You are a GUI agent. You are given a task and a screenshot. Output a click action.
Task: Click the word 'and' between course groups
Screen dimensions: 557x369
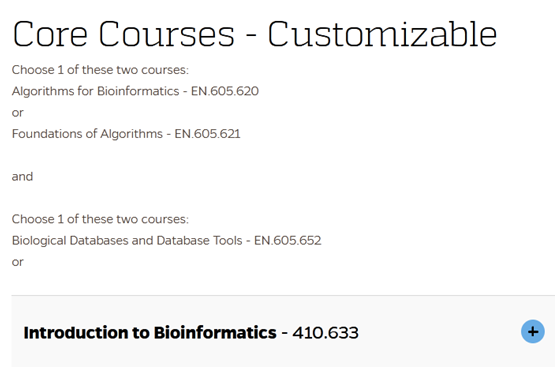22,177
